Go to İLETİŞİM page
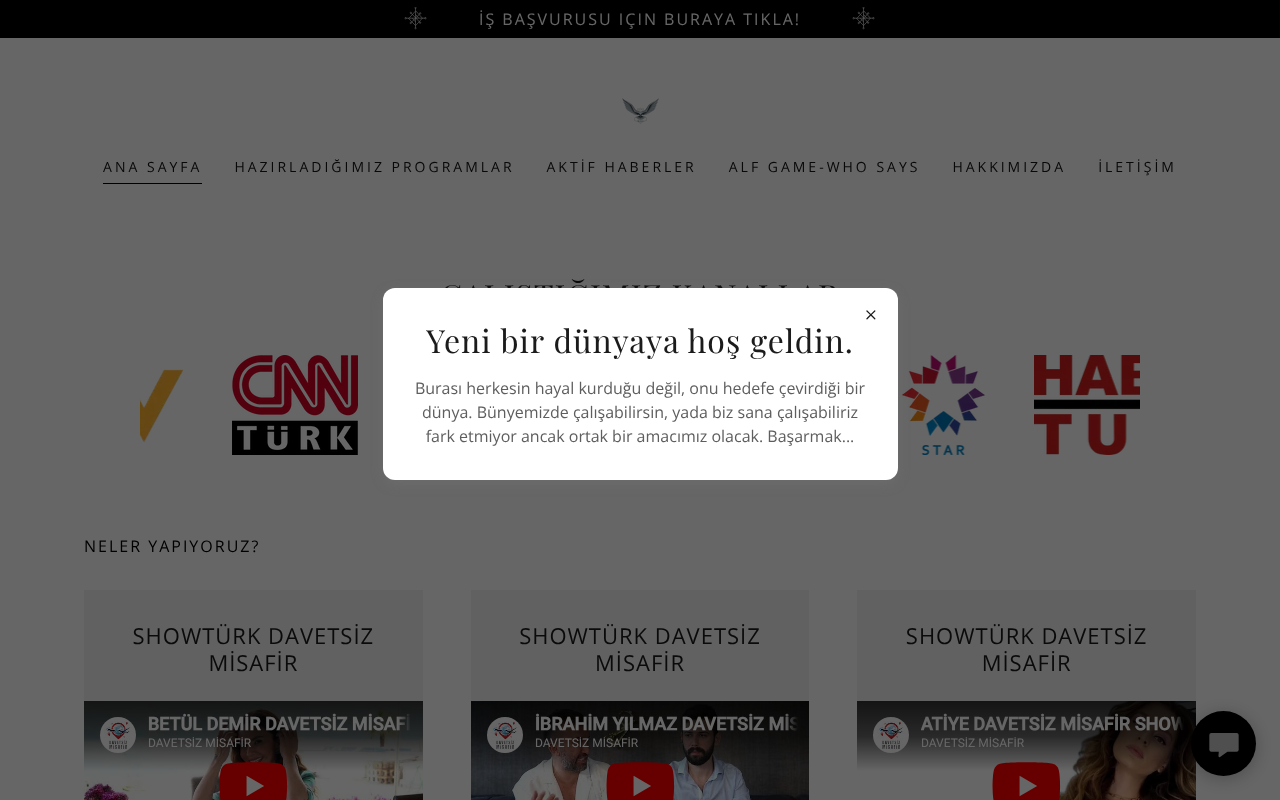The image size is (1280, 800). (1137, 167)
